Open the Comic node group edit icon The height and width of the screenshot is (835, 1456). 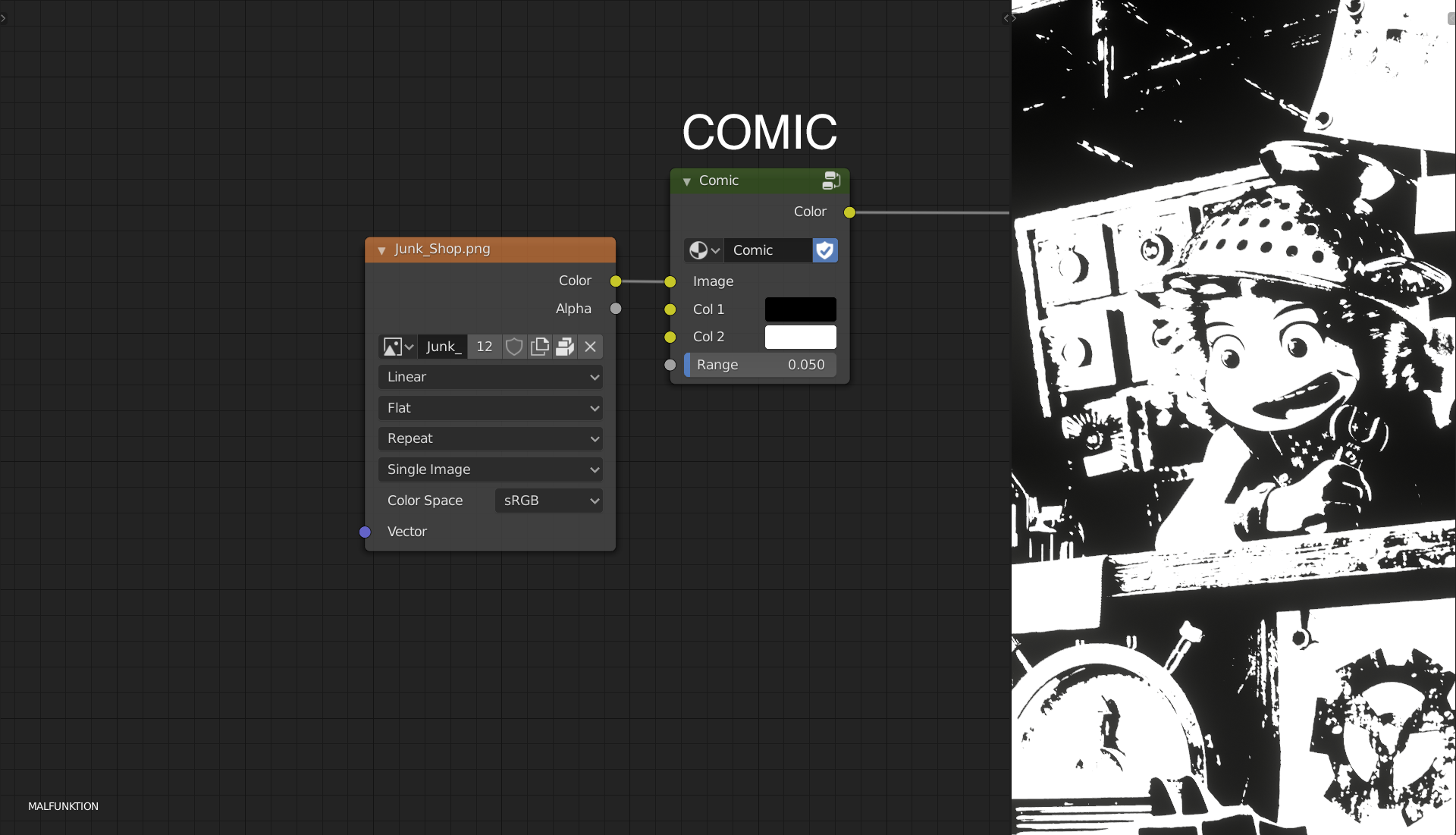[831, 180]
